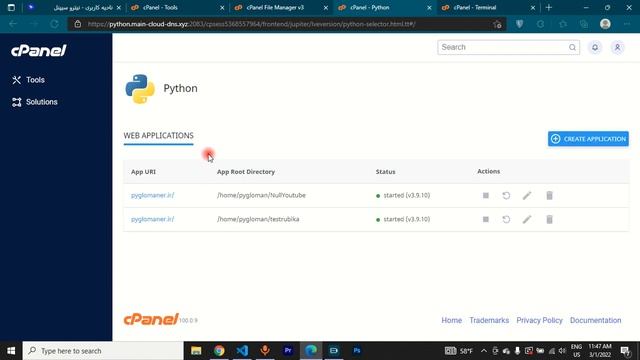Open the pyglomaner.ir link for NullYoutube
The height and width of the screenshot is (360, 640).
[x=152, y=196]
